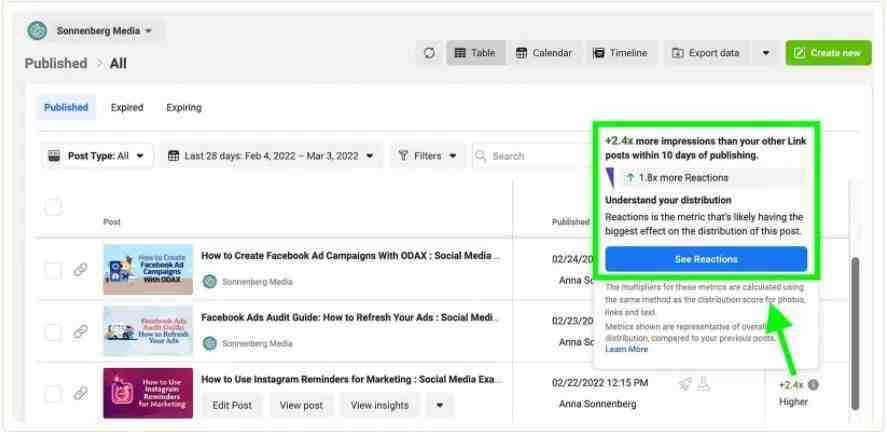Click link icon of Instagram Reminders row
Viewport: 887px width, 432px height.
pos(80,394)
